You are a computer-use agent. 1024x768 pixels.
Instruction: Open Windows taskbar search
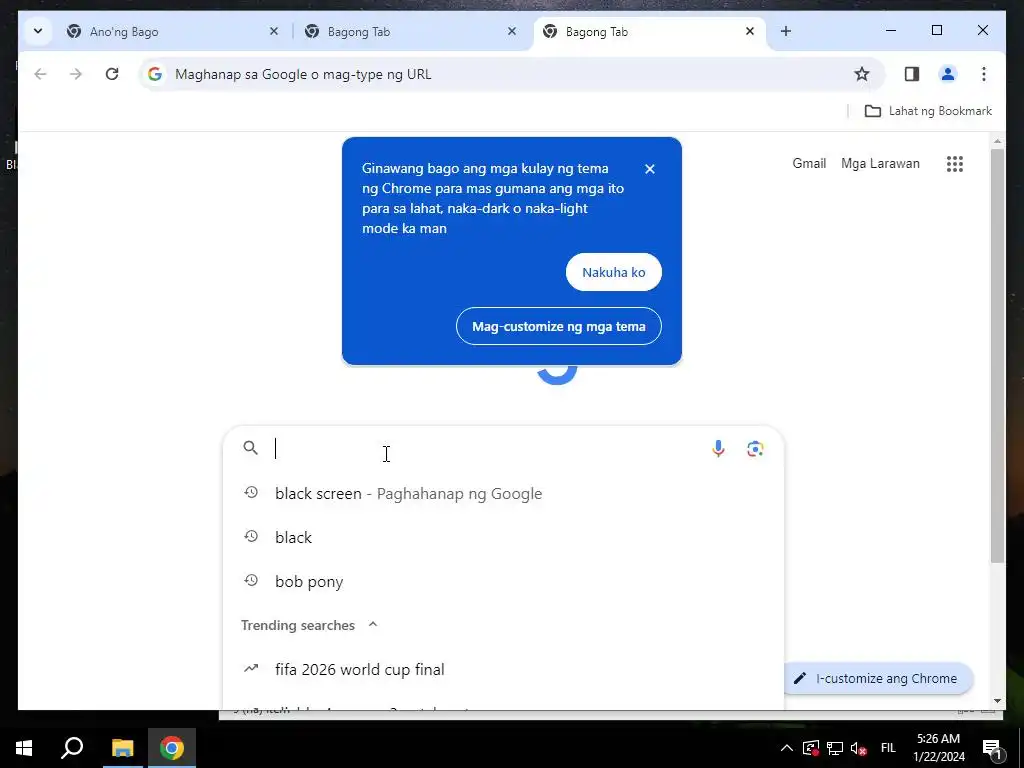click(72, 748)
